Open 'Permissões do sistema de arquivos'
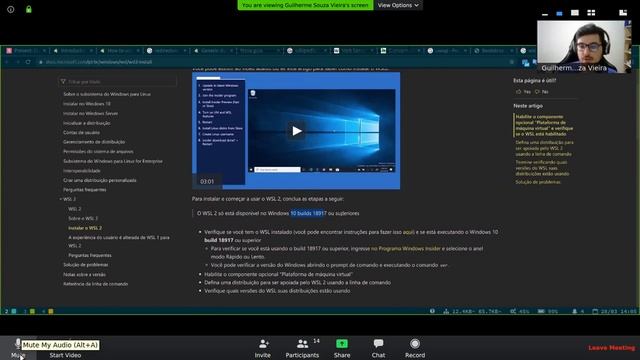 tap(98, 151)
